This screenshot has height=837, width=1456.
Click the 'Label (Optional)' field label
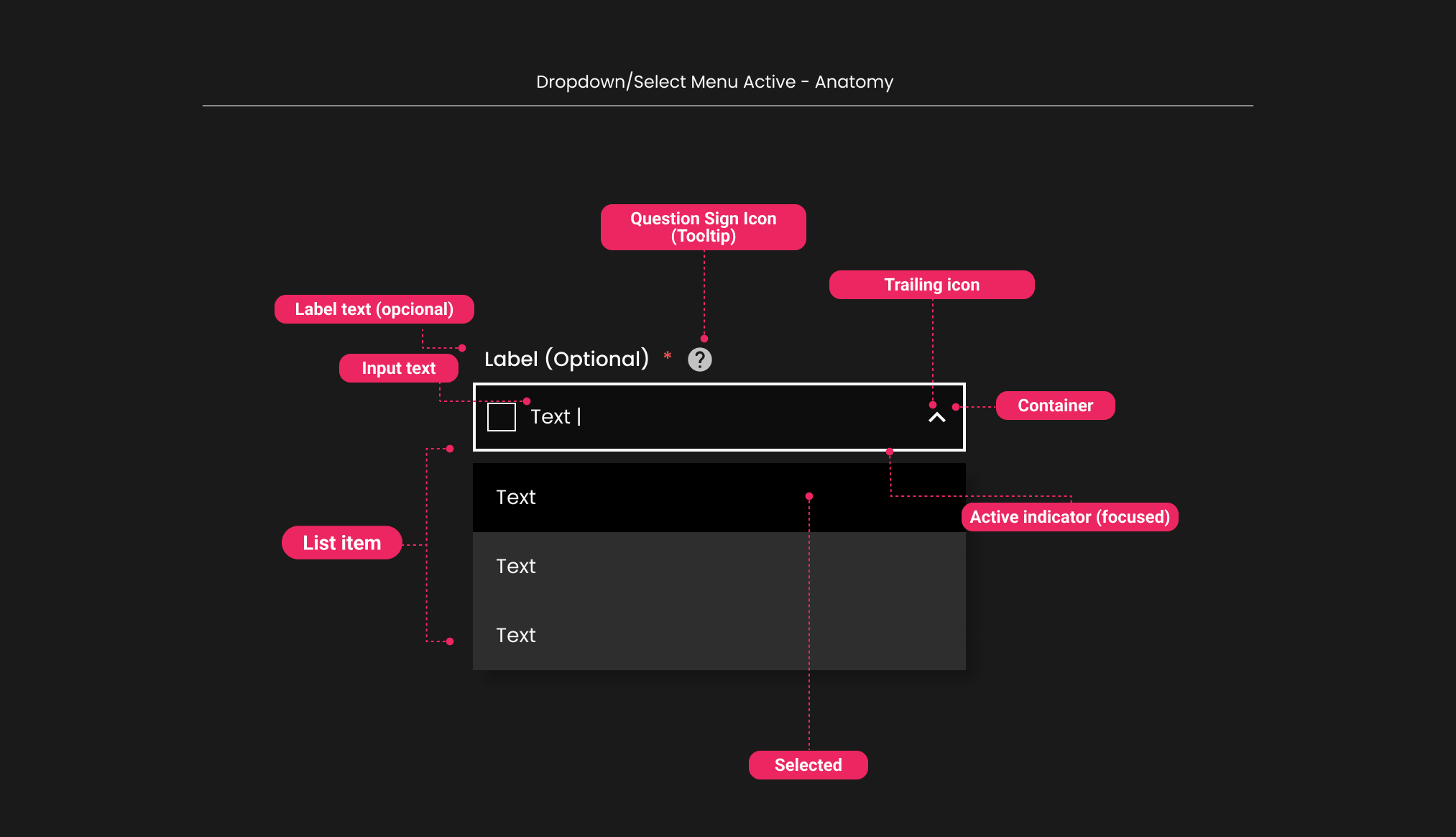point(566,359)
